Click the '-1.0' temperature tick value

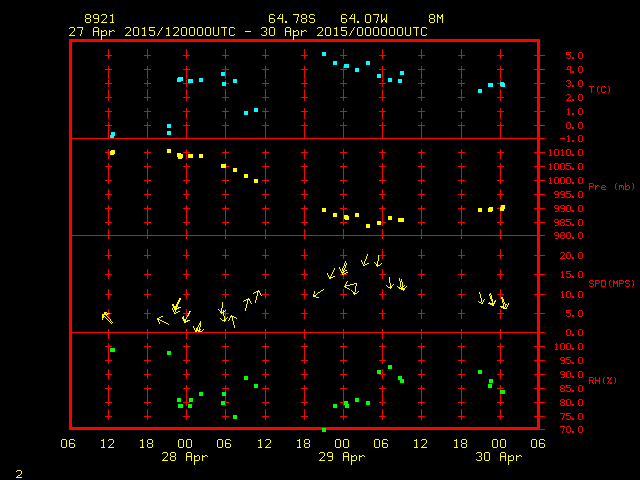tap(571, 139)
